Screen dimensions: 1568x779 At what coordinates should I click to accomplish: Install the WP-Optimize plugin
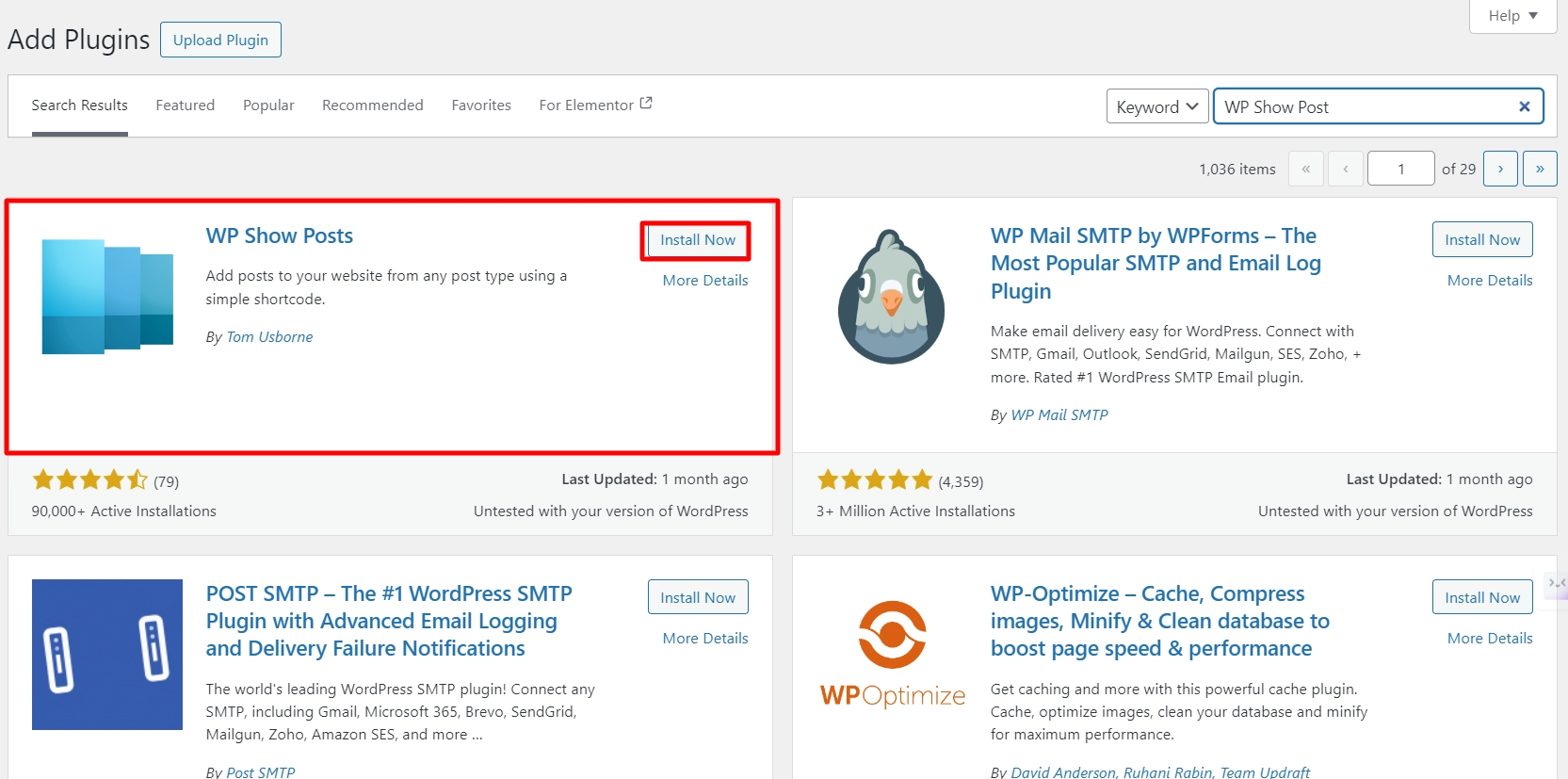pyautogui.click(x=1482, y=597)
